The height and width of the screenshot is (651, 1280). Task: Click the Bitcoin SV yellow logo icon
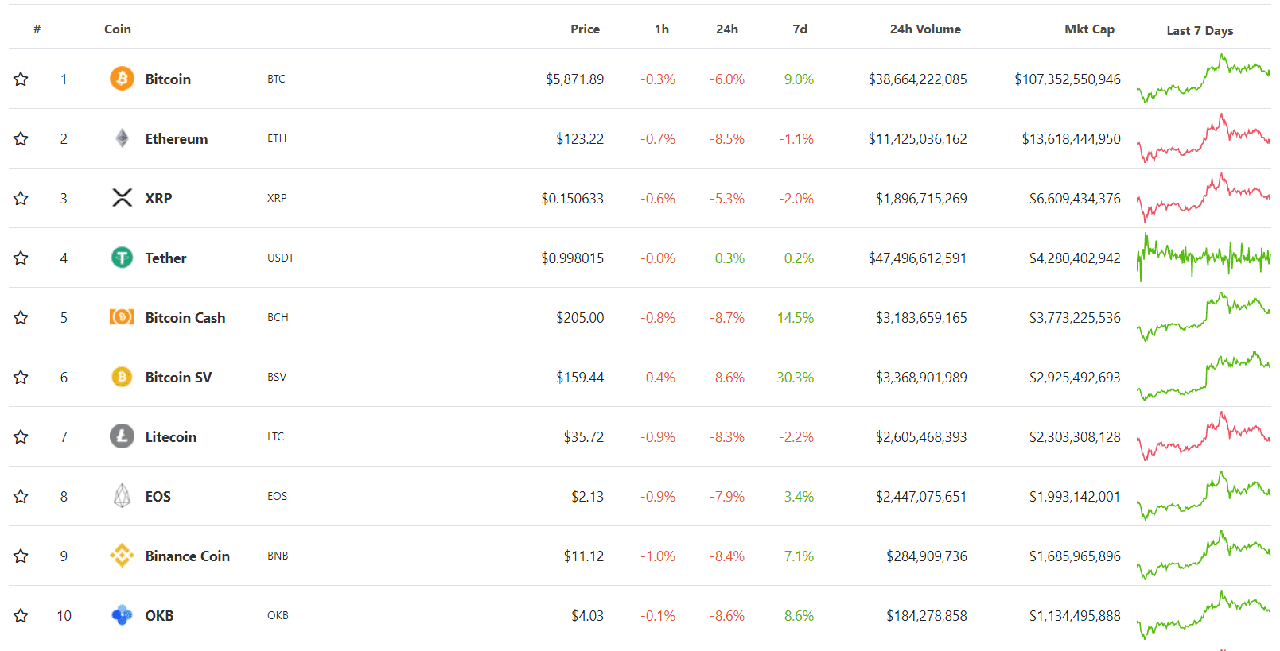click(x=121, y=377)
